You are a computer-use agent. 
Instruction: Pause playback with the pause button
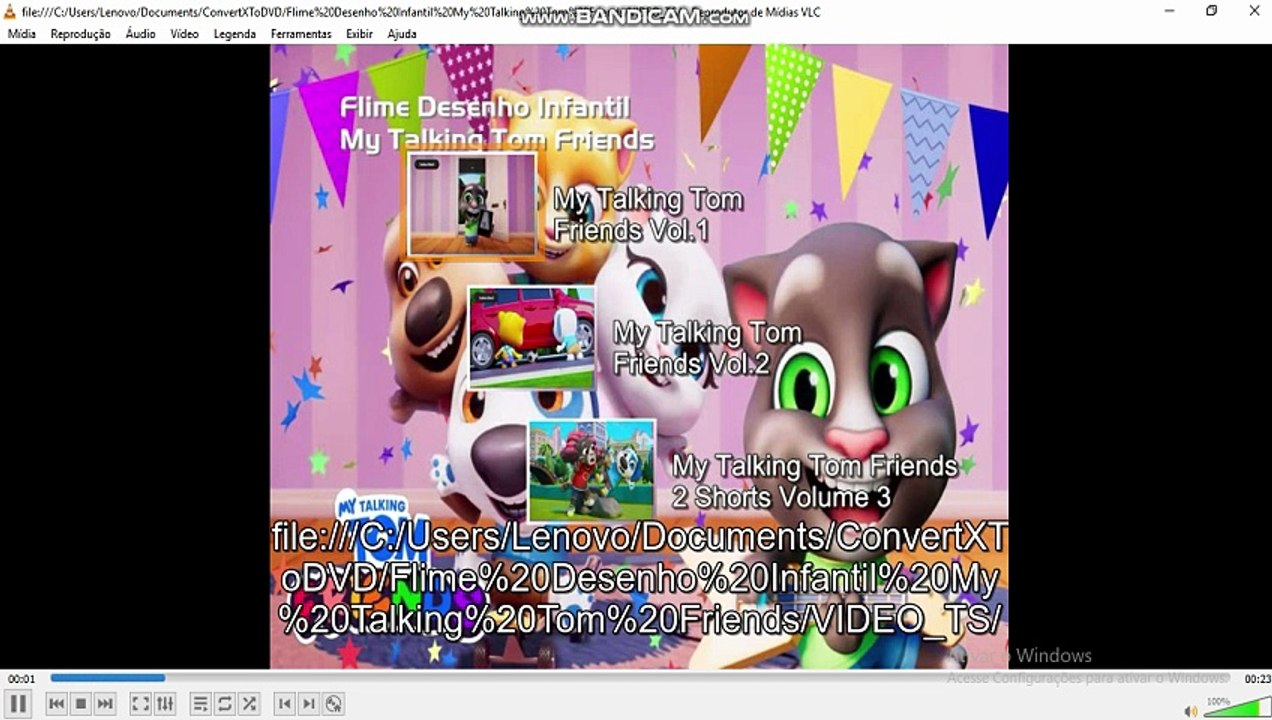[x=18, y=704]
